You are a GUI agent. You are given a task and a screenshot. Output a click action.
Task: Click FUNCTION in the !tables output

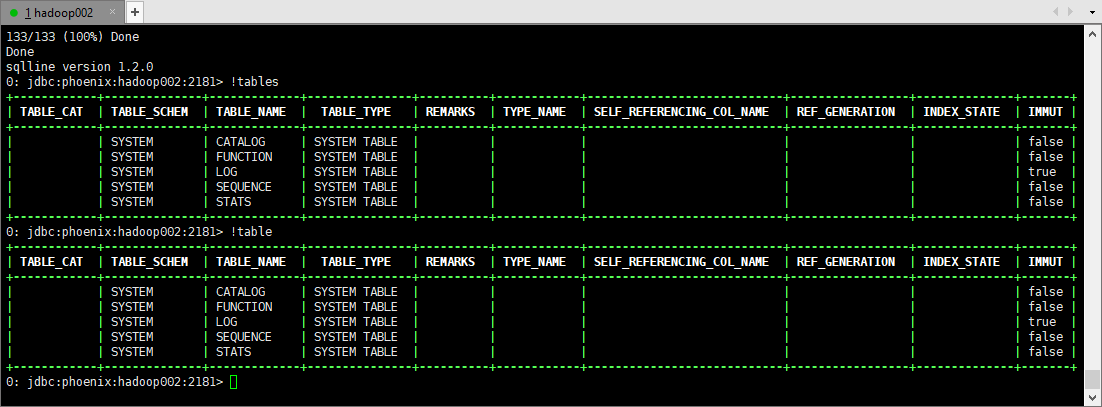[x=244, y=157]
